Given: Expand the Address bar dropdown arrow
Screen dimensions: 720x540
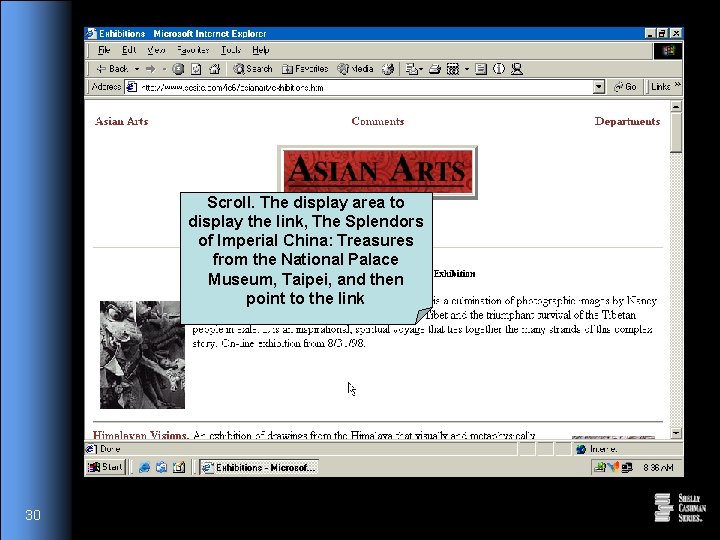Looking at the screenshot, I should 598,87.
